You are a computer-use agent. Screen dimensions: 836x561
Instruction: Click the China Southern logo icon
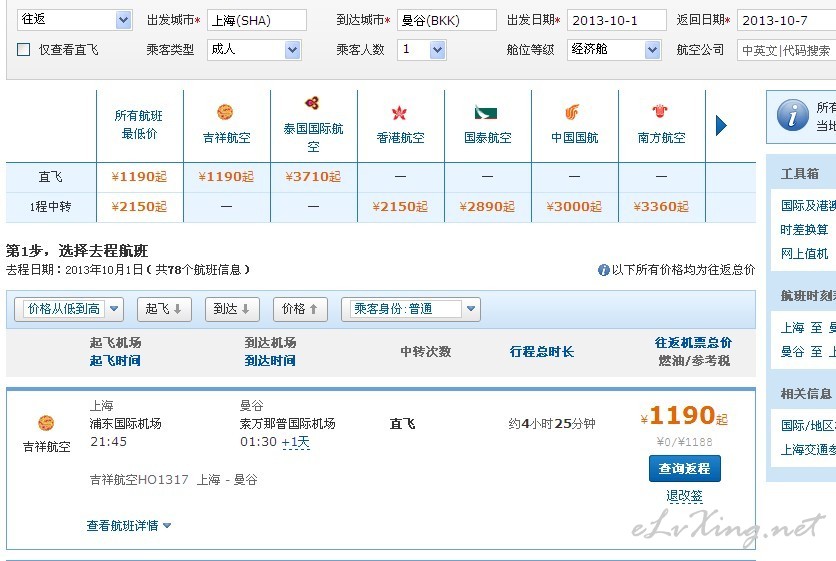pyautogui.click(x=660, y=111)
